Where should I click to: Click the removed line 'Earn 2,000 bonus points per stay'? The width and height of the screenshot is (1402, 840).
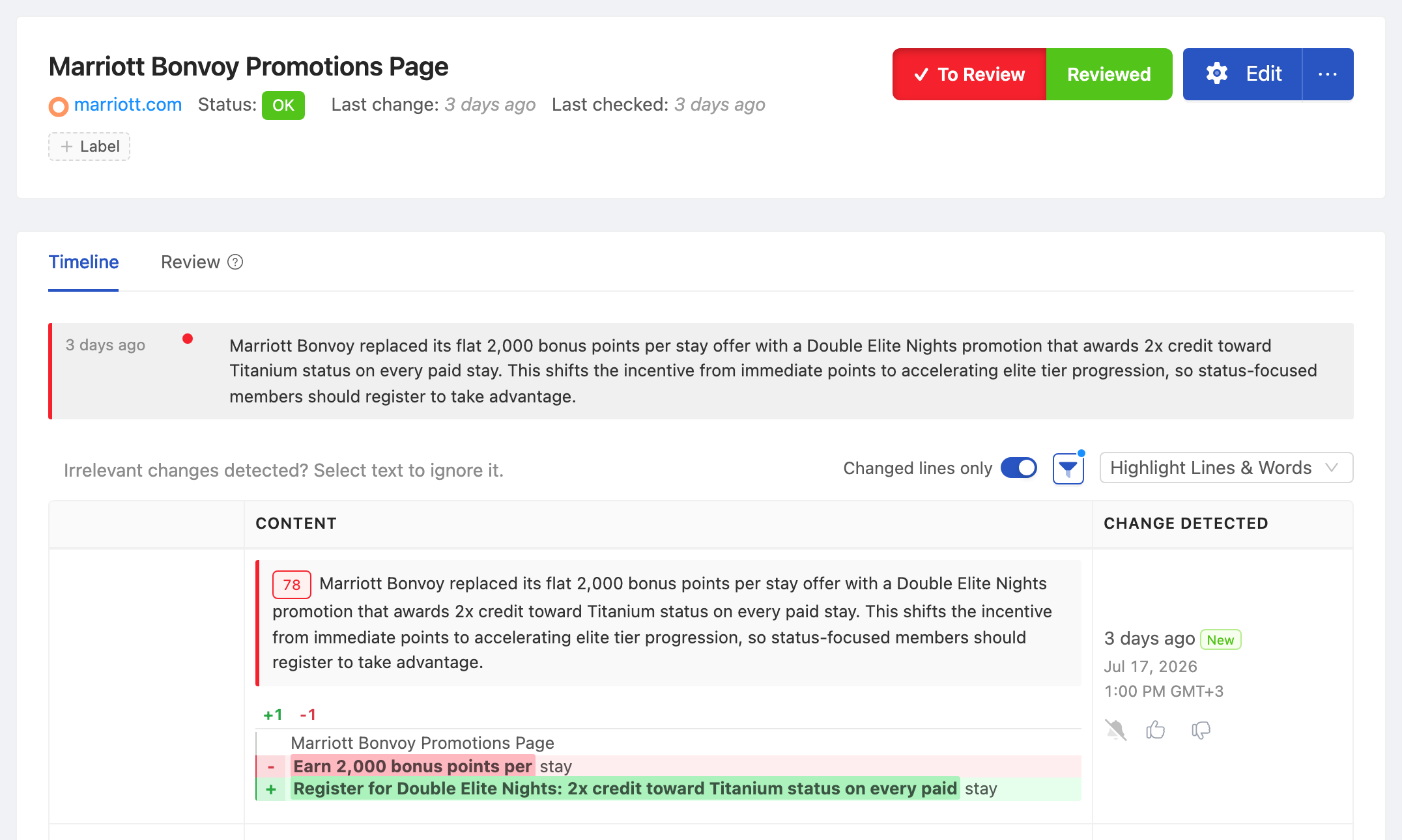668,766
